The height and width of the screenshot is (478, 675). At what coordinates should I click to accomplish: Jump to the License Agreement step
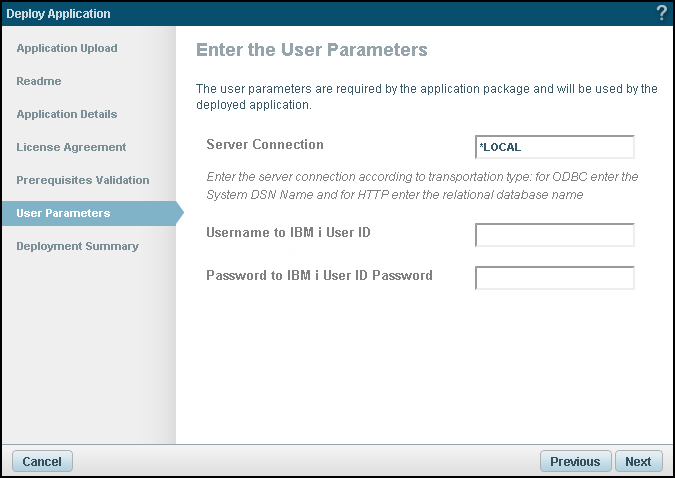pos(71,147)
